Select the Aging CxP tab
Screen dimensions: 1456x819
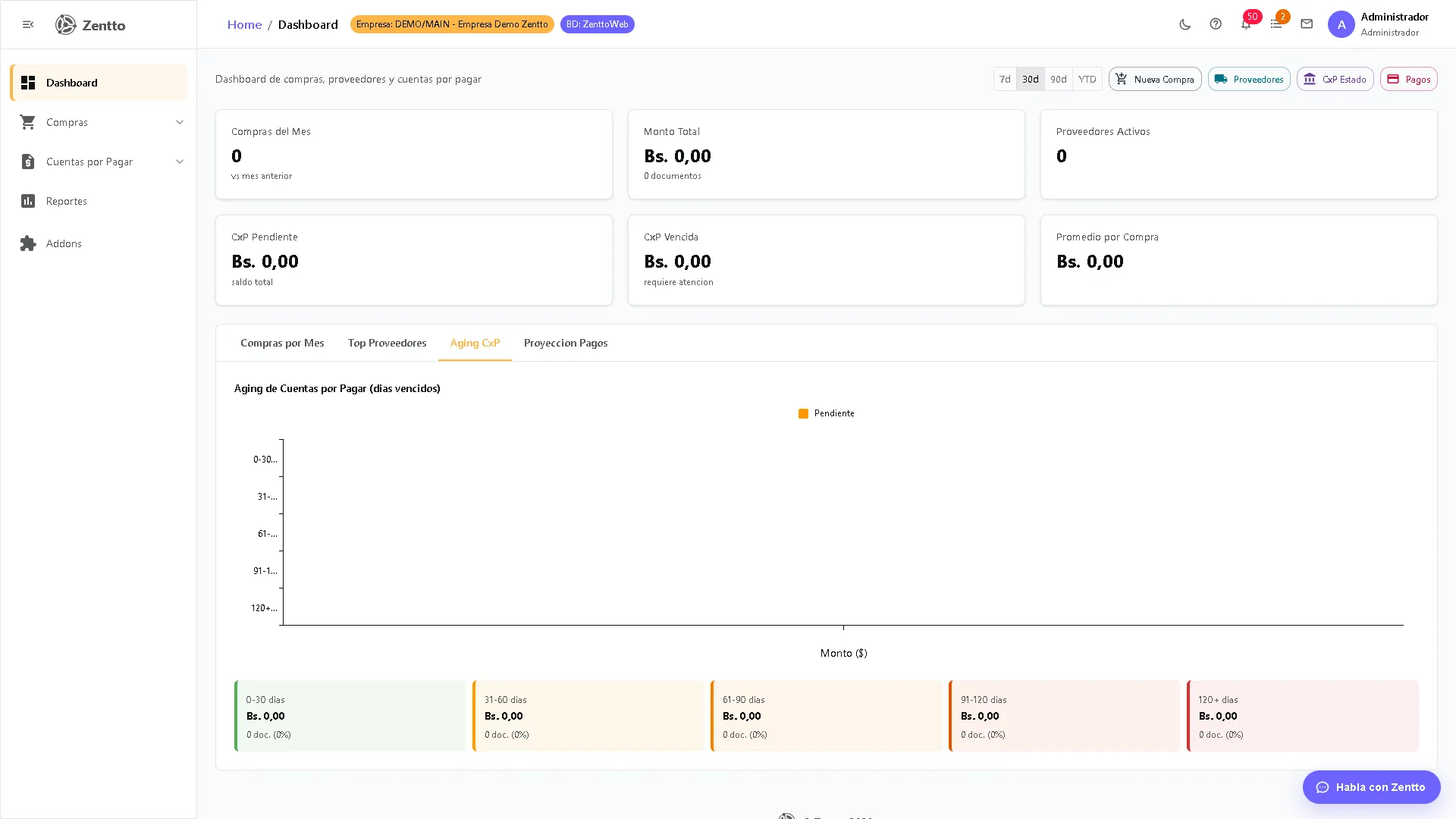(475, 343)
